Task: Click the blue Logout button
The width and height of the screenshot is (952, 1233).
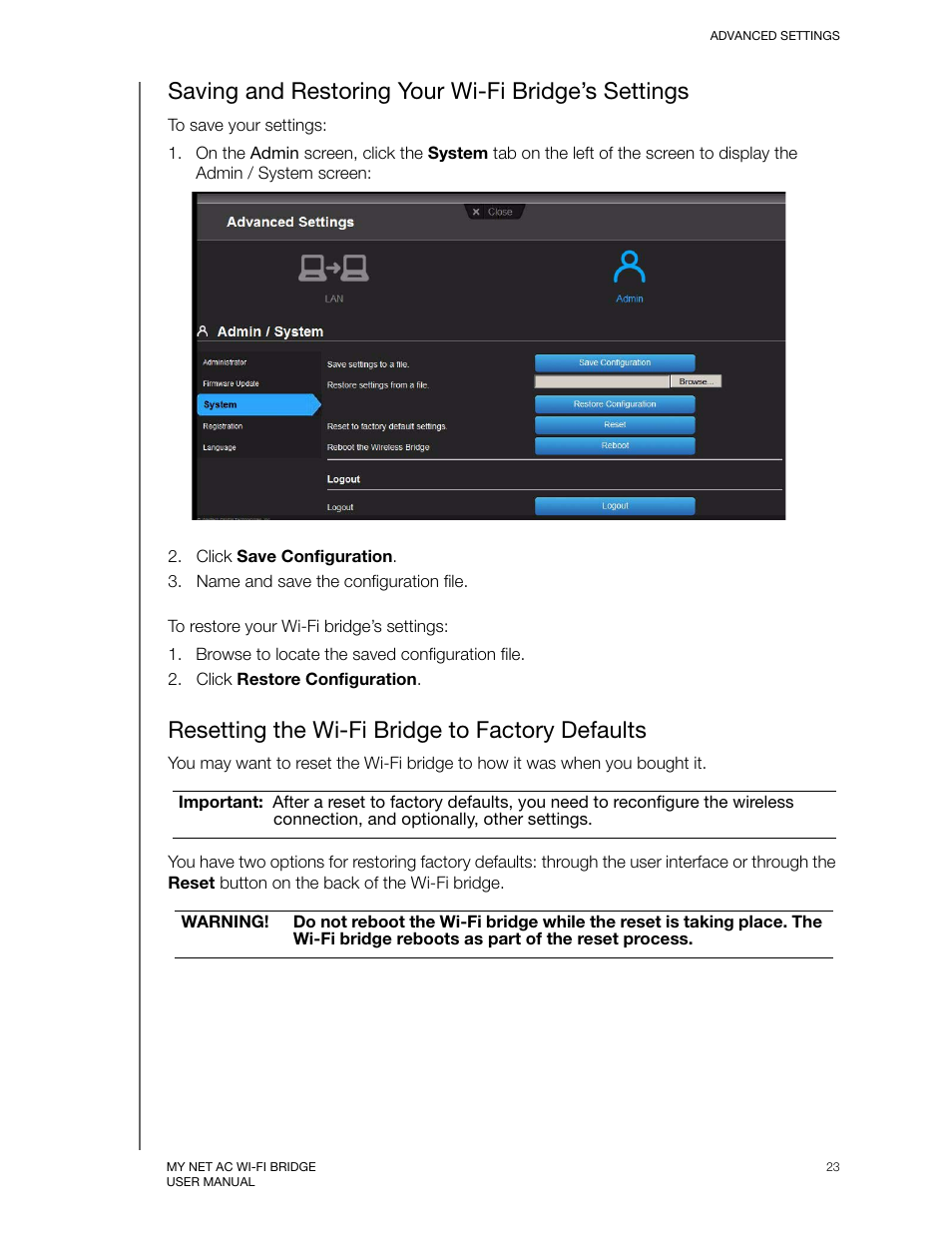Action: tap(615, 506)
